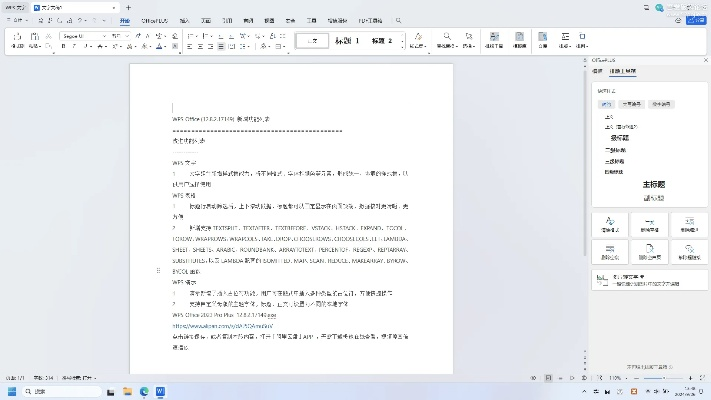Open the search icon in the menu bar
711x400 pixels.
pyautogui.click(x=398, y=19)
